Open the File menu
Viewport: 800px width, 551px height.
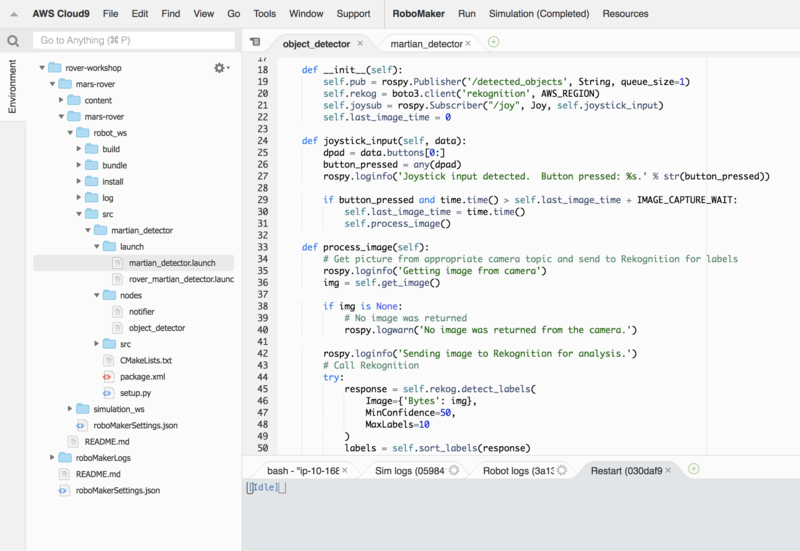pyautogui.click(x=110, y=14)
